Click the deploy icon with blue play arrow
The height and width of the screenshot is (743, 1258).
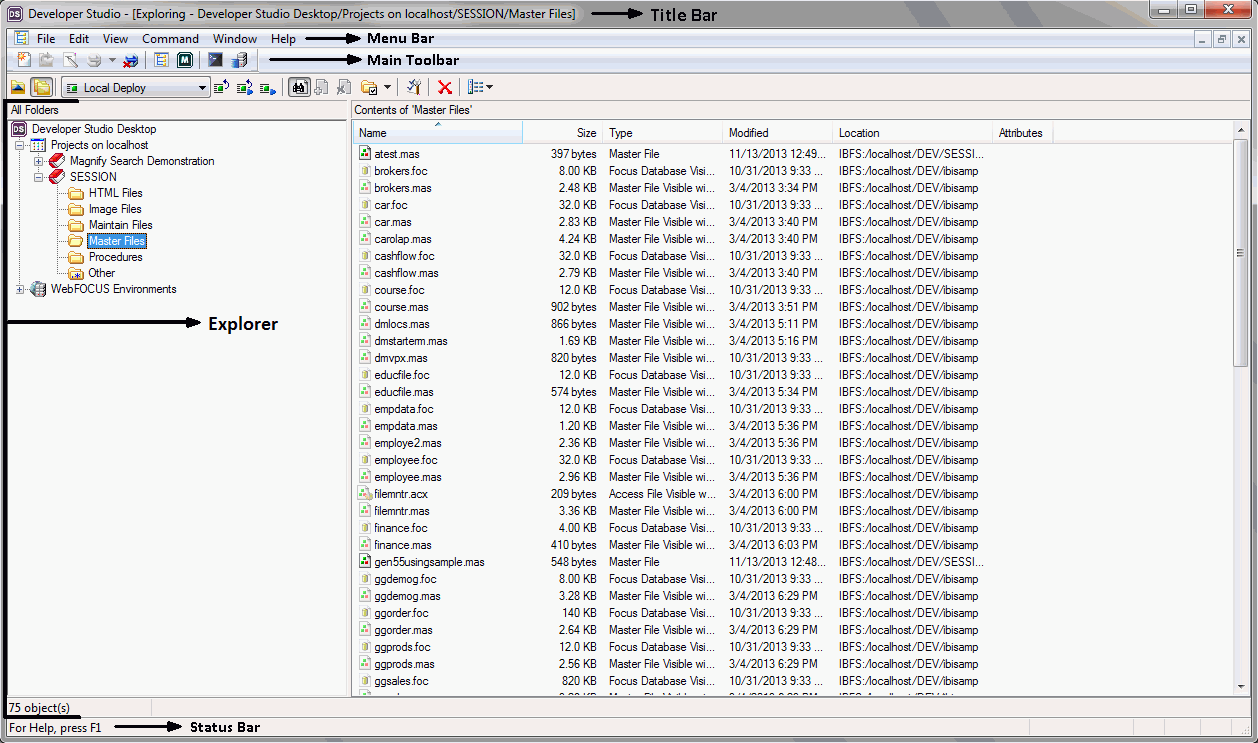pos(267,88)
